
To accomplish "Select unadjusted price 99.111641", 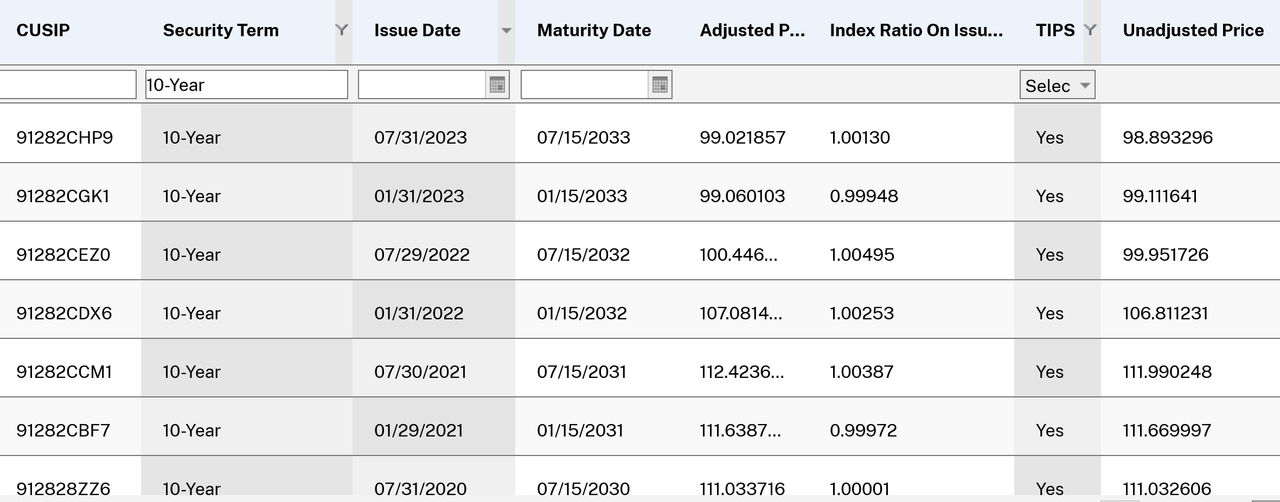I will click(x=1160, y=196).
